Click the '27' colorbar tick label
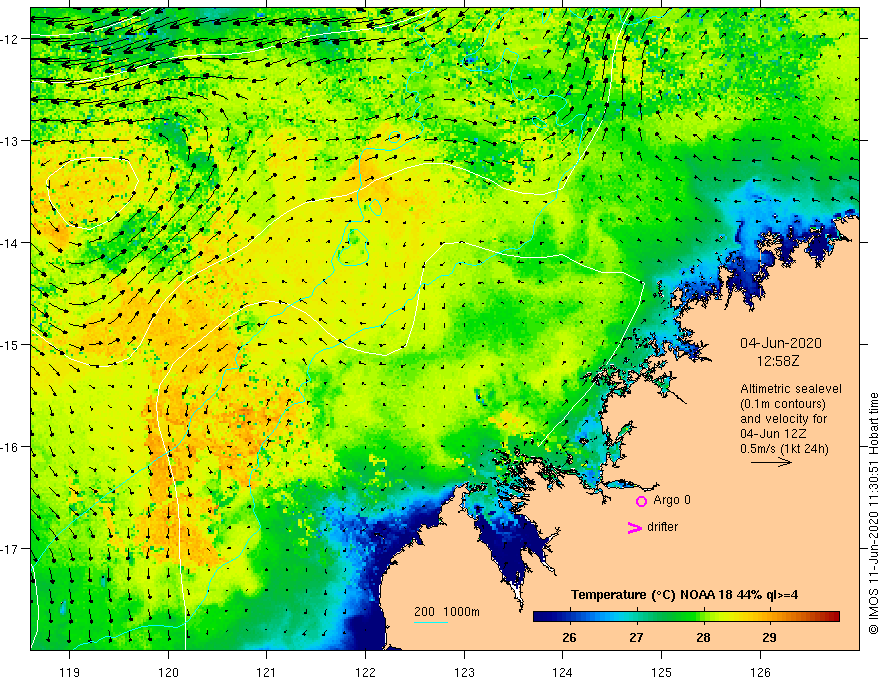This screenshot has width=880, height=680. [x=636, y=637]
